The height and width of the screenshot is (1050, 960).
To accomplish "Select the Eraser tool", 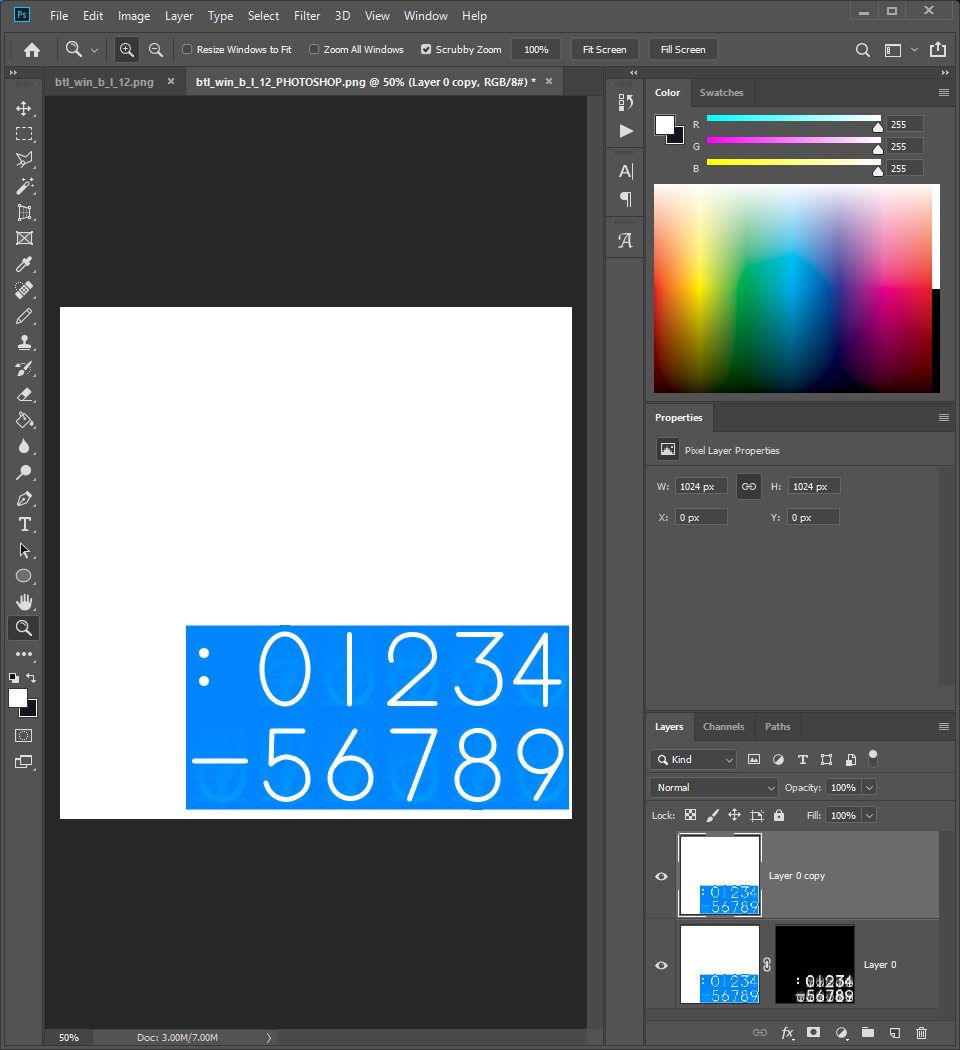I will 24,394.
